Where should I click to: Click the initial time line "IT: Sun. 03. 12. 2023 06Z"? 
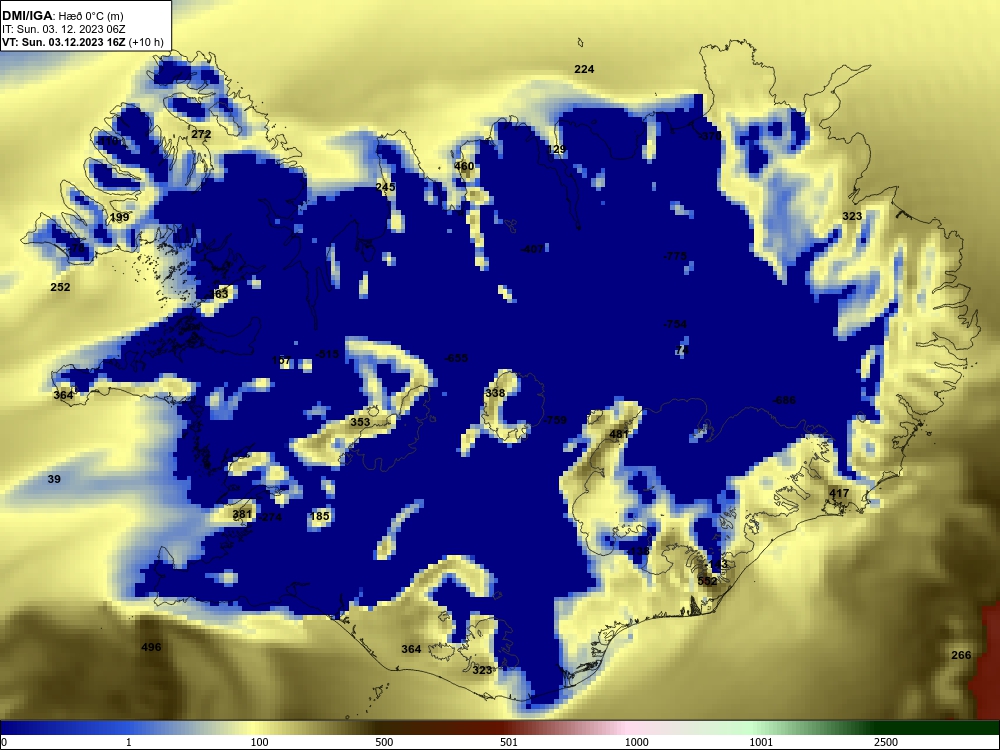click(x=63, y=29)
